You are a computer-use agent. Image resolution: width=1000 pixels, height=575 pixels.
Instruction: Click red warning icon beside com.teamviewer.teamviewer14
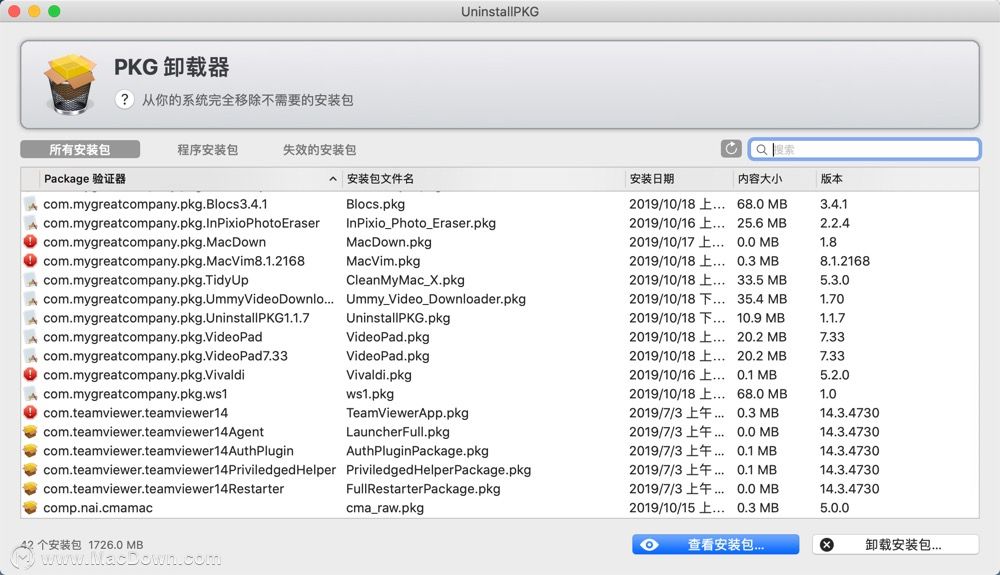tap(30, 412)
